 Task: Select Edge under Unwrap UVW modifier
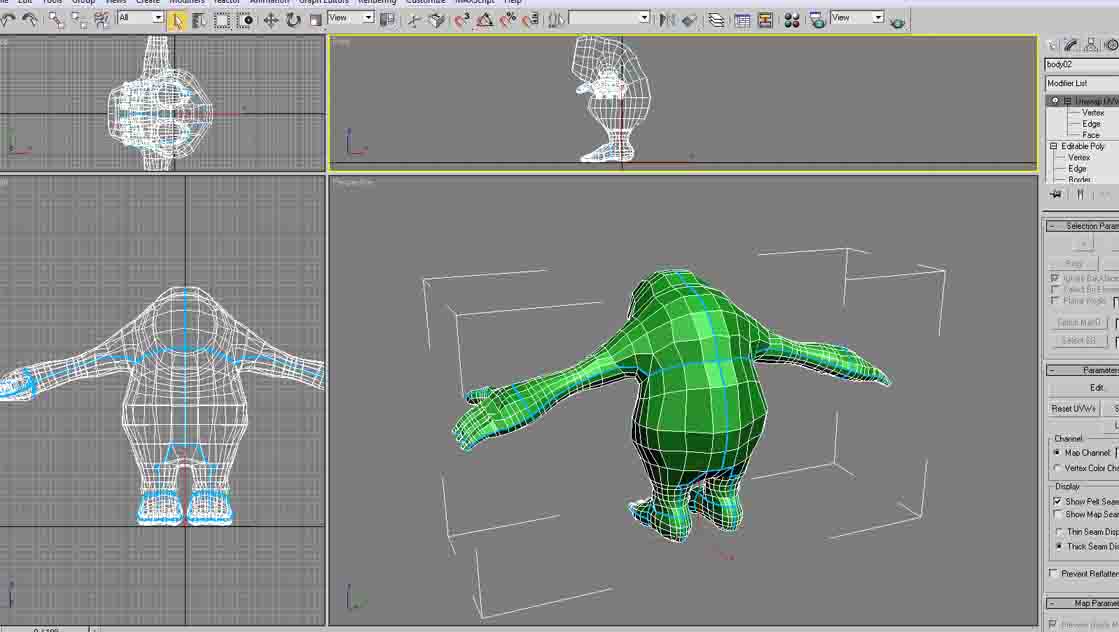point(1091,124)
